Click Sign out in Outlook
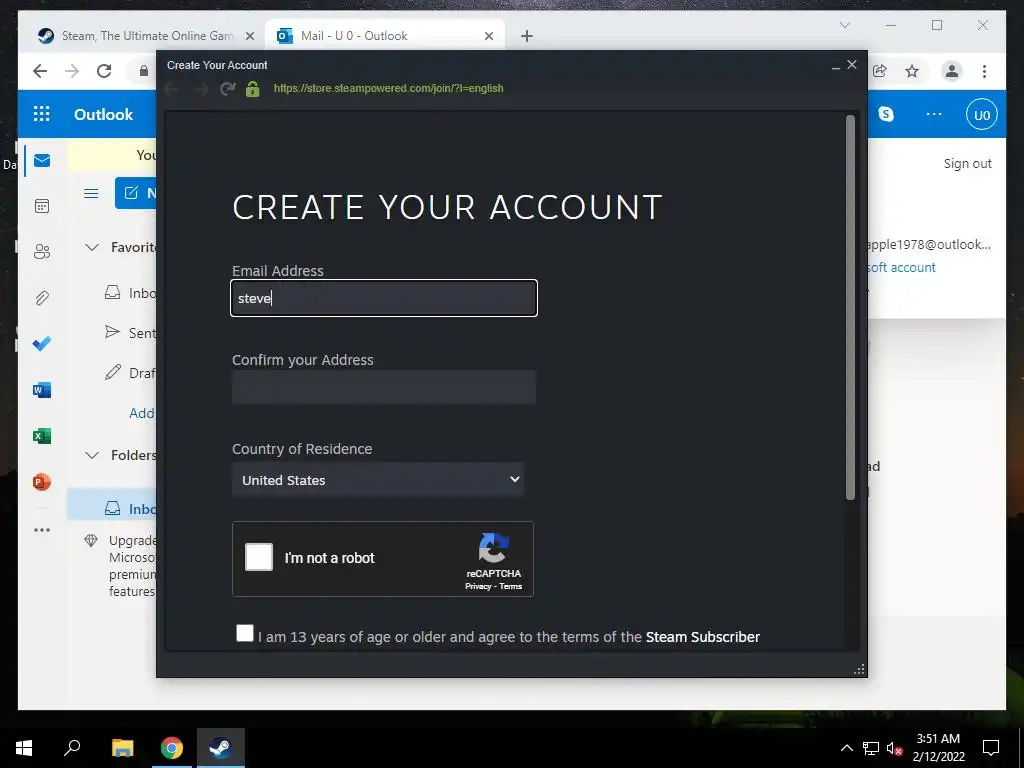This screenshot has height=768, width=1024. (x=967, y=163)
